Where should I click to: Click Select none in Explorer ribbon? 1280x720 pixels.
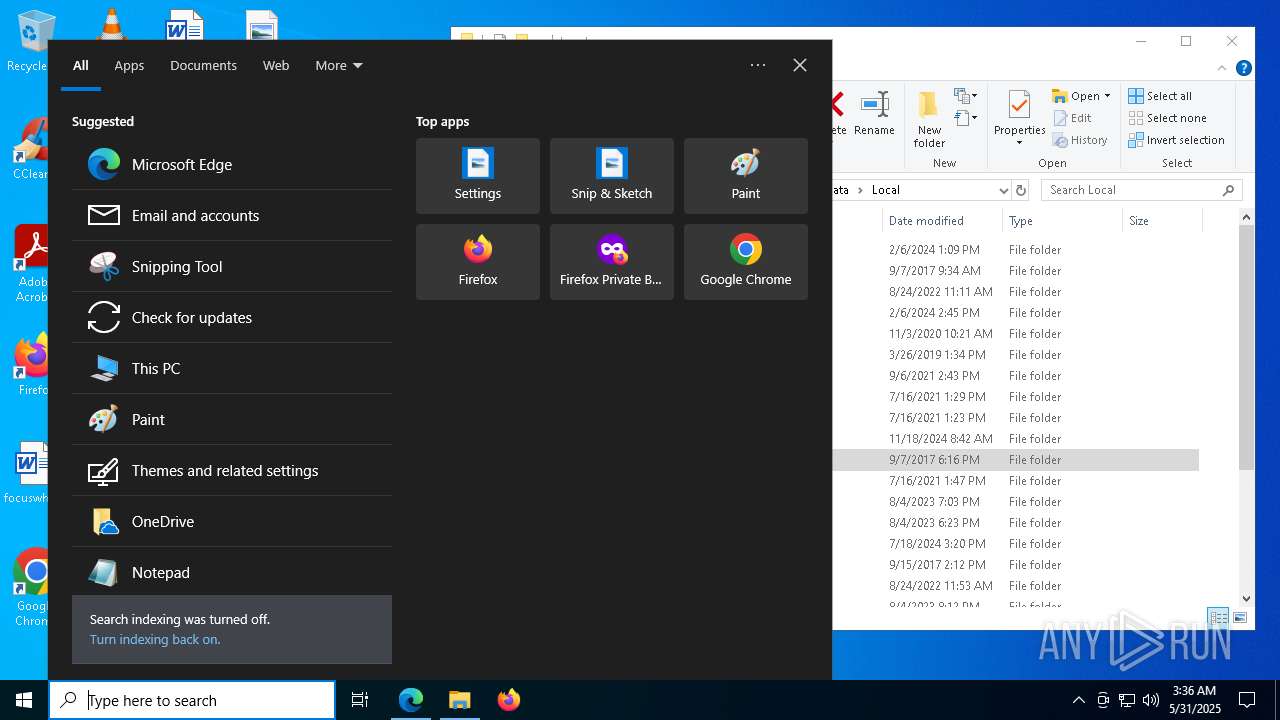(x=1167, y=118)
